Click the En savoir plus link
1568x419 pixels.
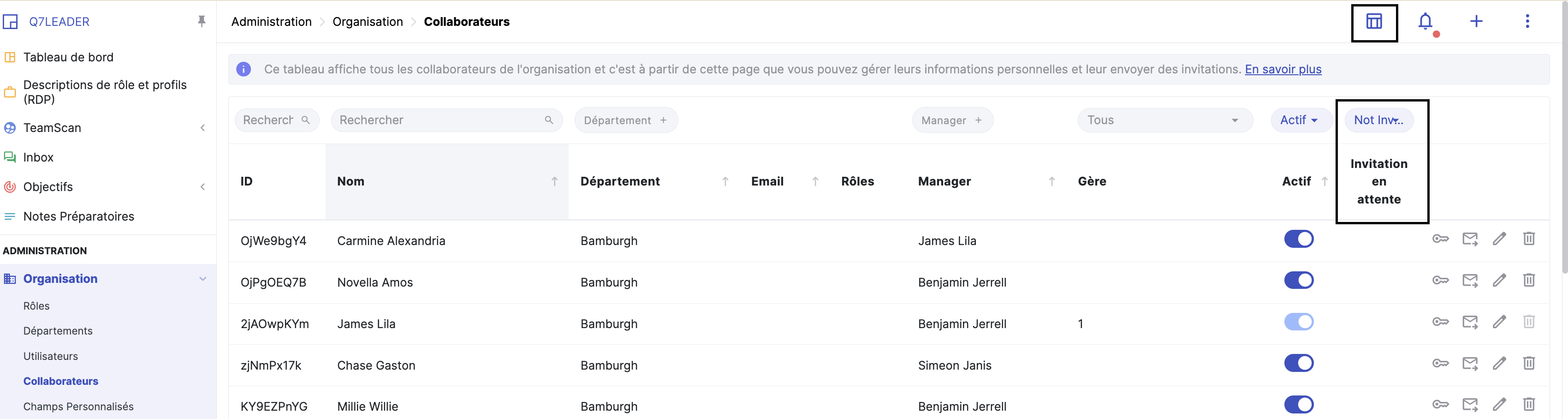[1283, 69]
